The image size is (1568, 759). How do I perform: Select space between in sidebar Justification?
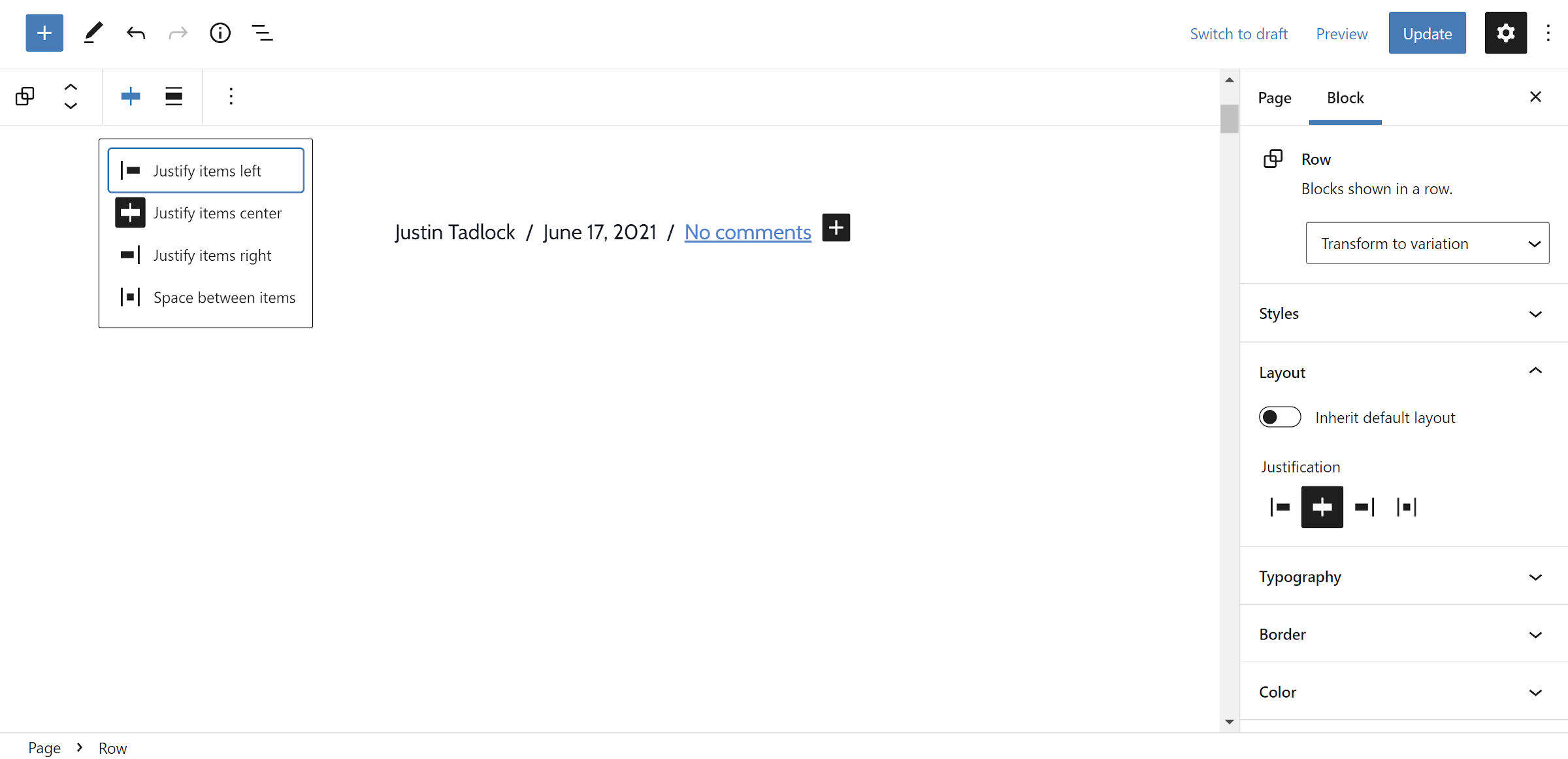pyautogui.click(x=1406, y=507)
